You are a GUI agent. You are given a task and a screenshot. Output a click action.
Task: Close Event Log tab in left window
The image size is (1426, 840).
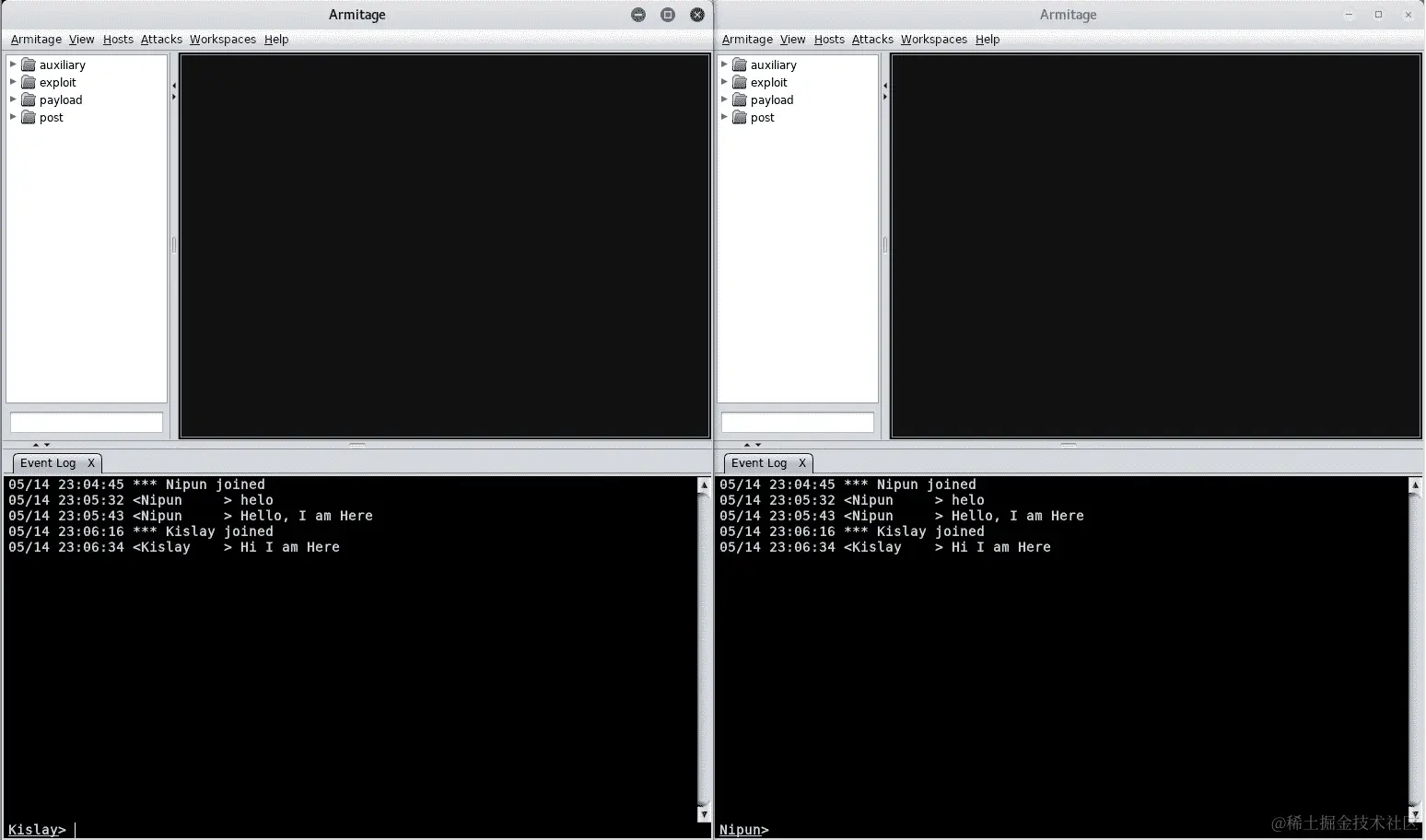[x=91, y=463]
